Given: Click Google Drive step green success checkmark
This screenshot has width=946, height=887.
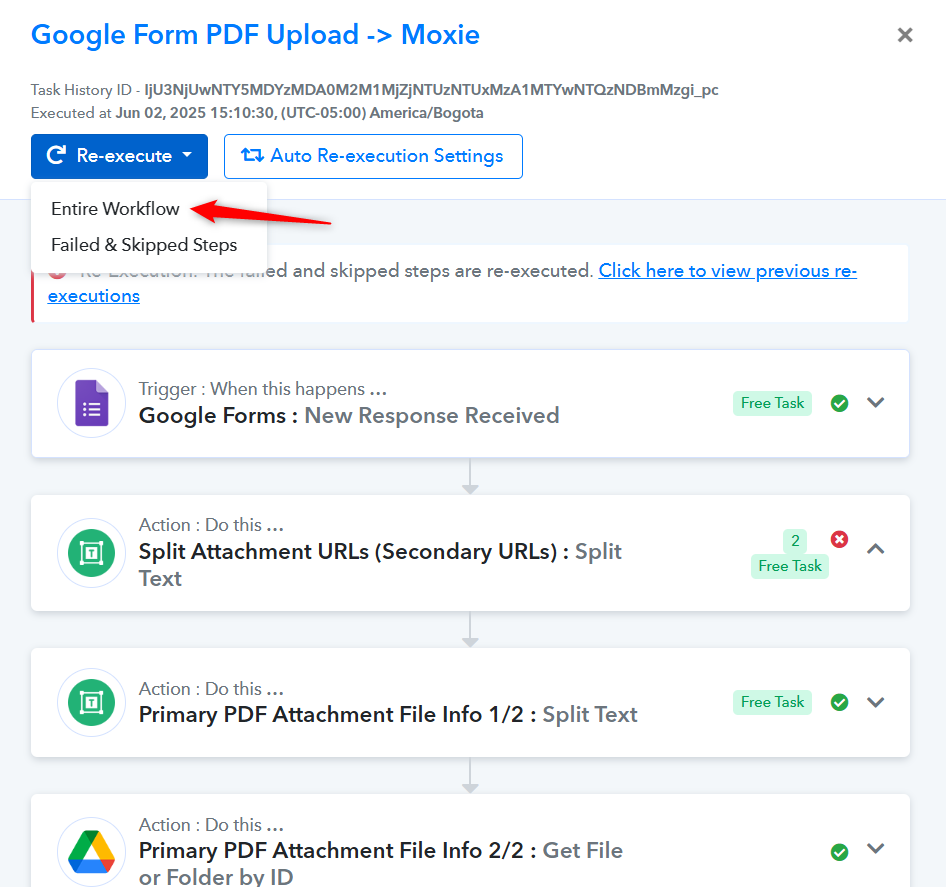Looking at the screenshot, I should click(839, 852).
